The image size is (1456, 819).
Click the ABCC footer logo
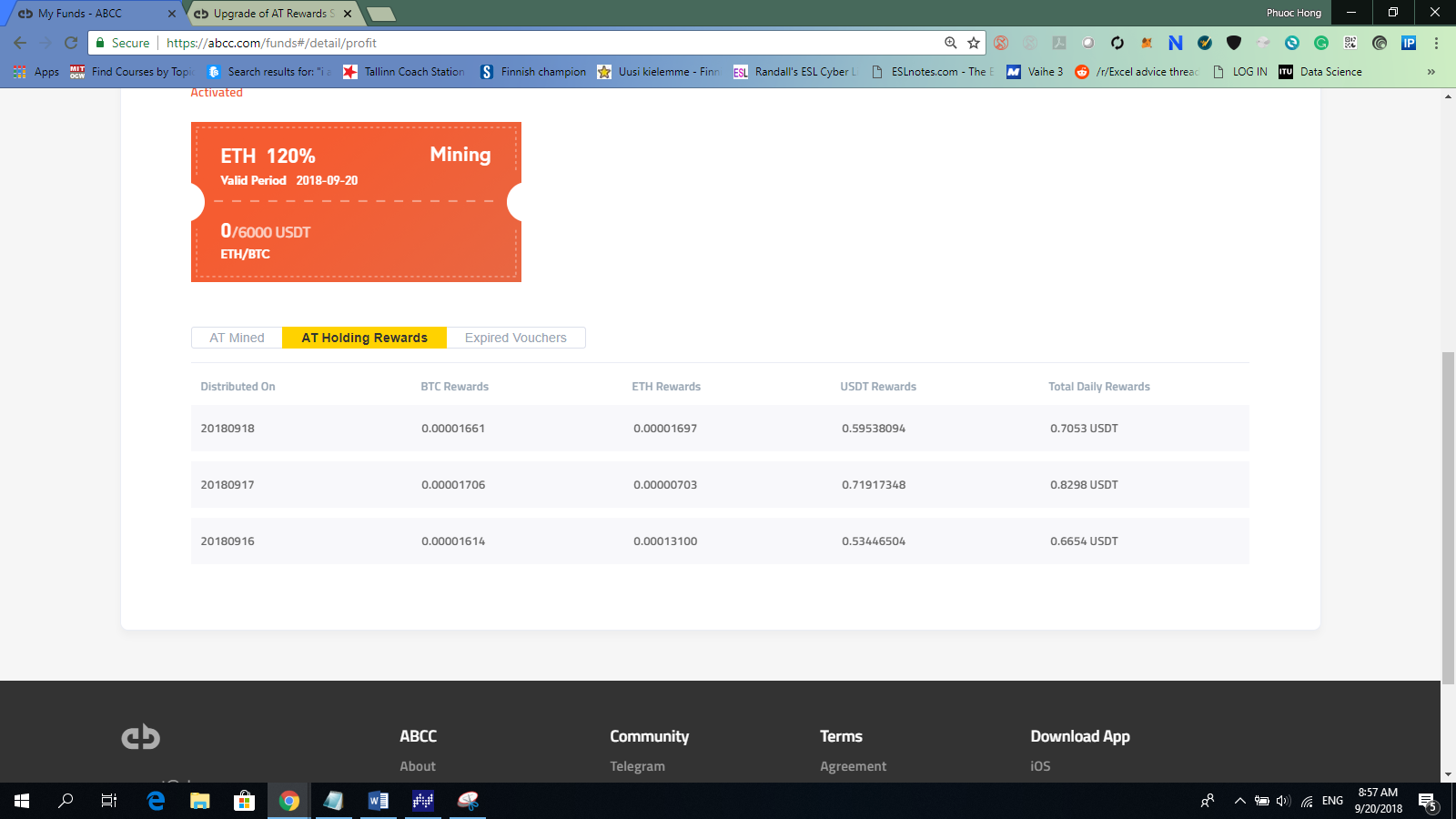click(x=141, y=737)
